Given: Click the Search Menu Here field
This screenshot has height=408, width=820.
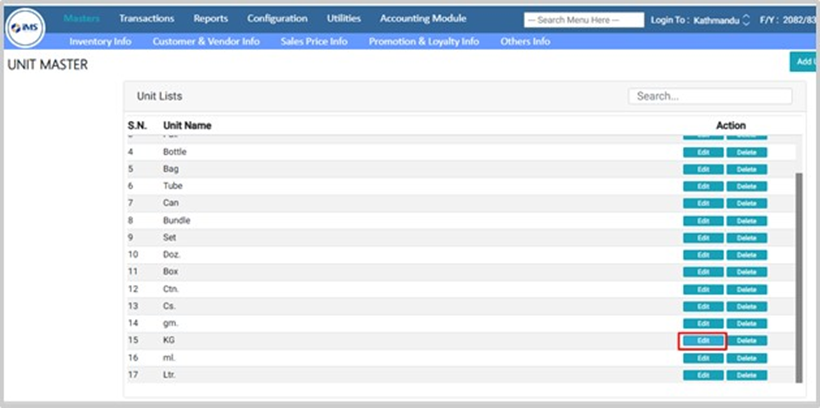Looking at the screenshot, I should pyautogui.click(x=584, y=20).
